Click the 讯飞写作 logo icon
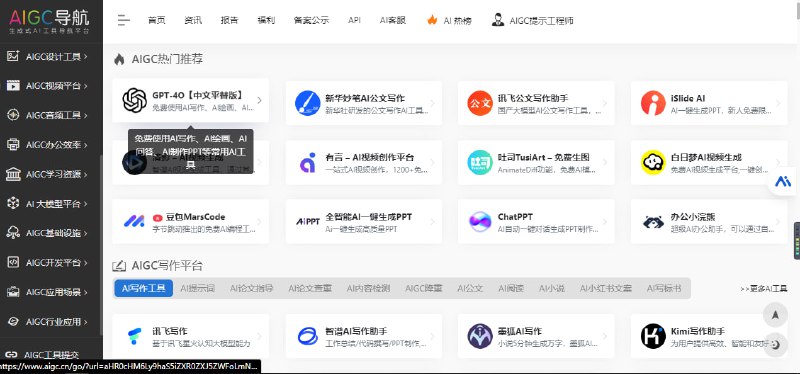Viewport: 800px width, 374px height. point(135,336)
